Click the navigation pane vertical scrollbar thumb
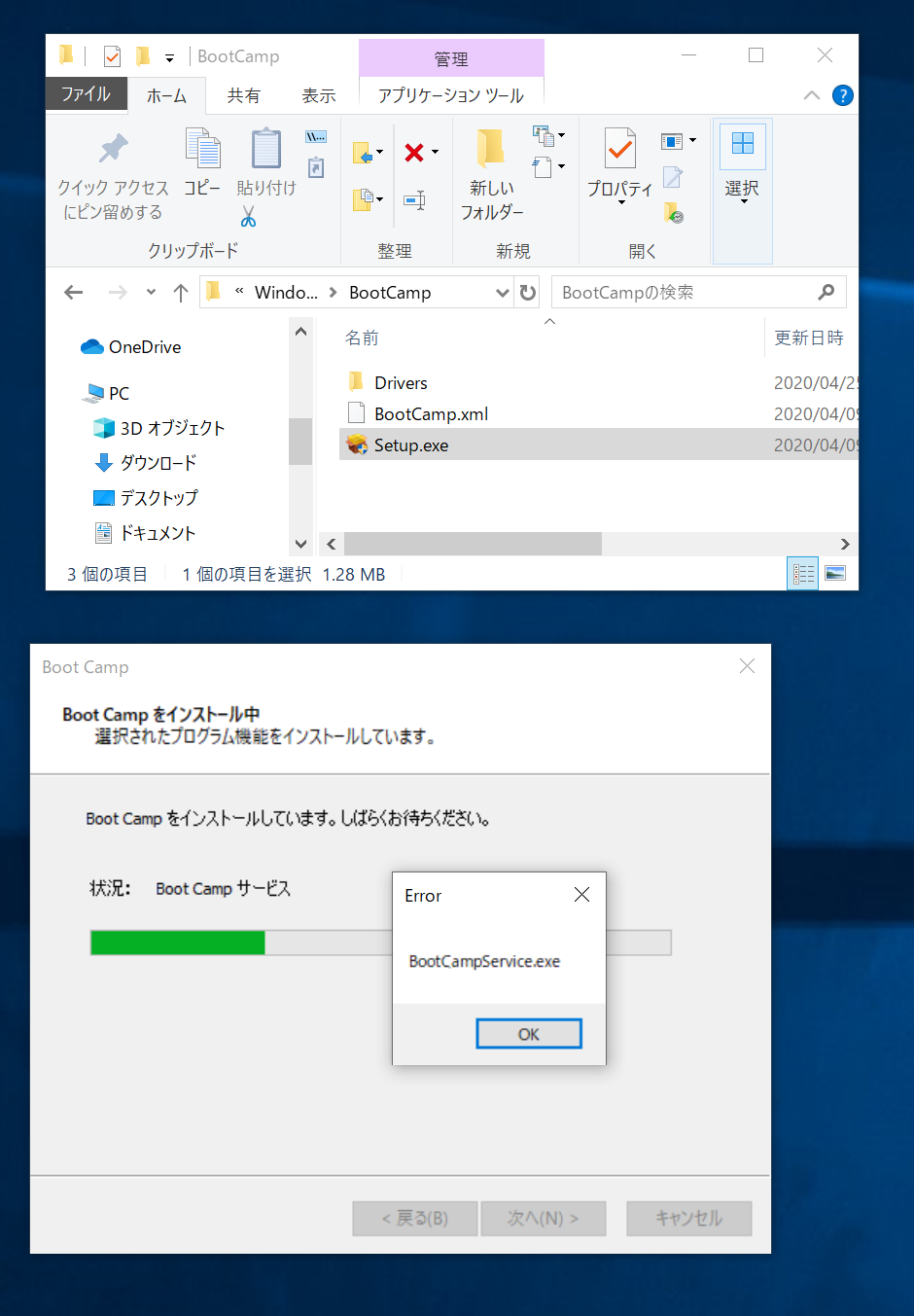This screenshot has height=1316, width=914. coord(300,441)
